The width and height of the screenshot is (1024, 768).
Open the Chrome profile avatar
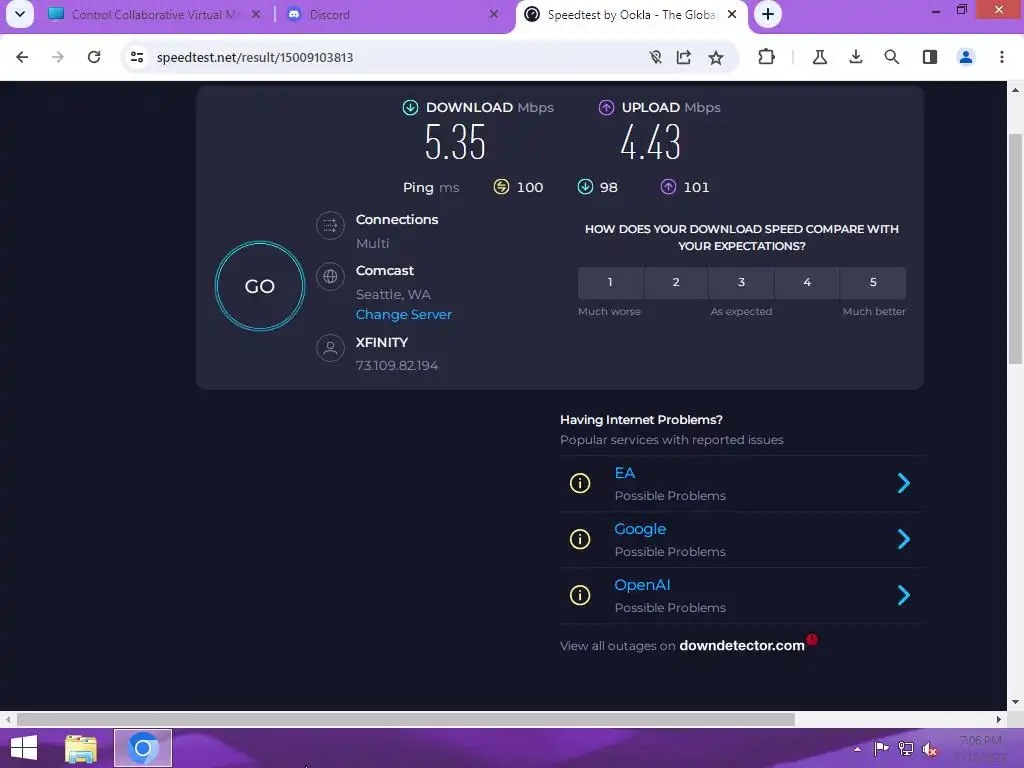[x=966, y=57]
